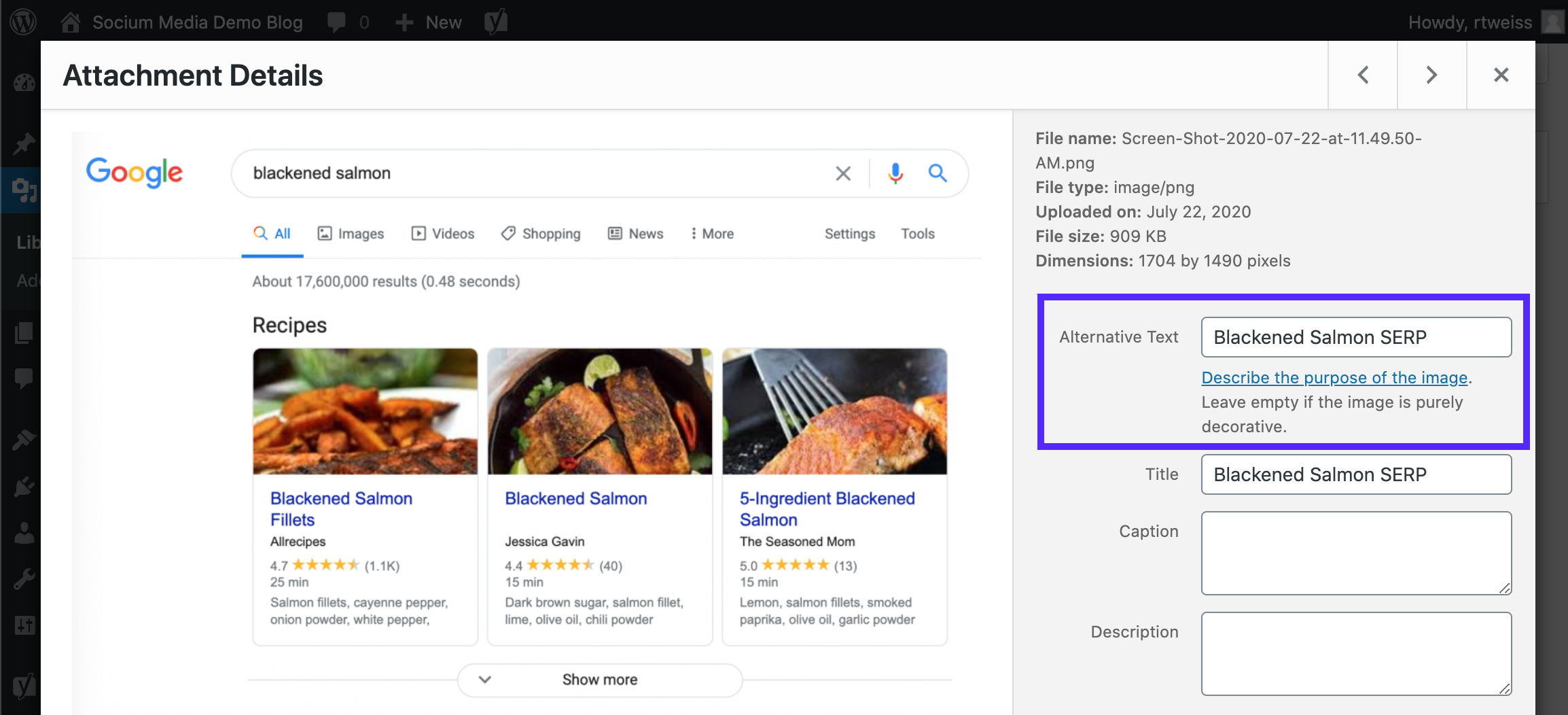The height and width of the screenshot is (715, 1568).
Task: Open the Howdy, rtweiss account menu
Action: pos(1486,22)
